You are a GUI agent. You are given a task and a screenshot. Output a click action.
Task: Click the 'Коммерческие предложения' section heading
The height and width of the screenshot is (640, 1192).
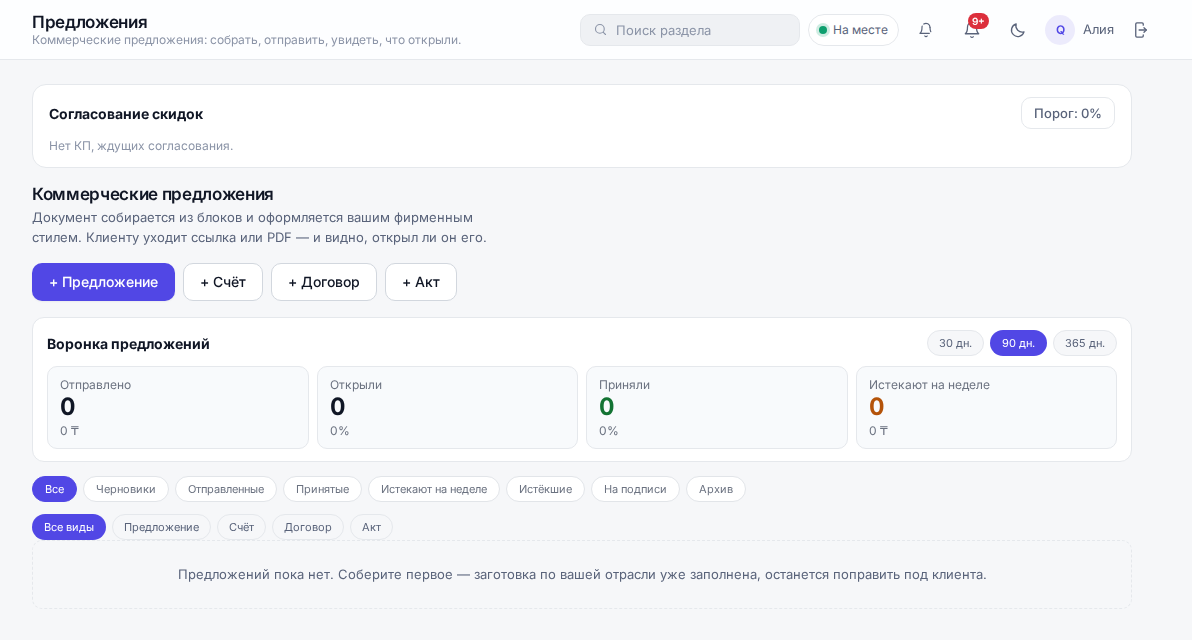point(153,194)
